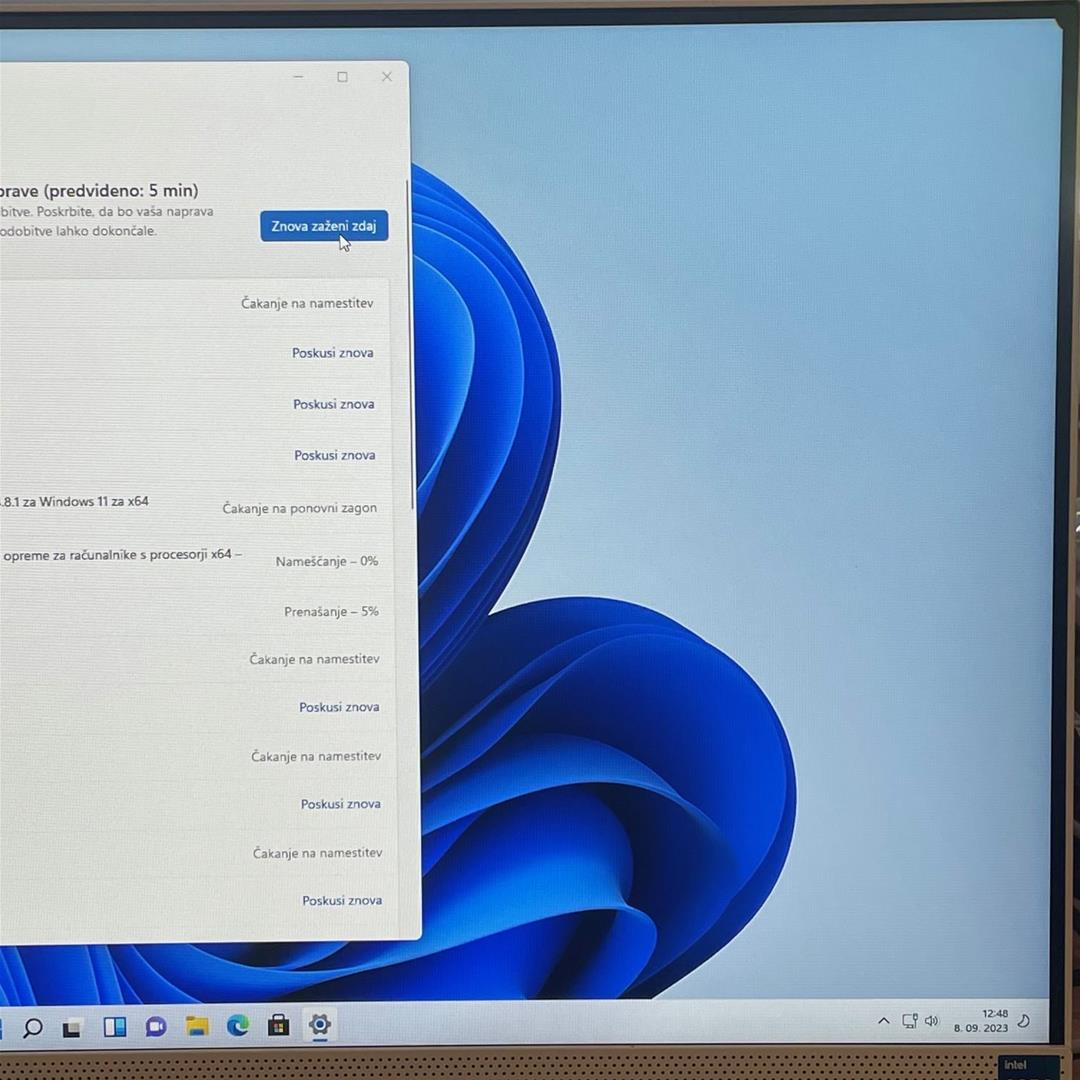Minimize the Windows Update settings window
The height and width of the screenshot is (1080, 1080).
coord(298,77)
